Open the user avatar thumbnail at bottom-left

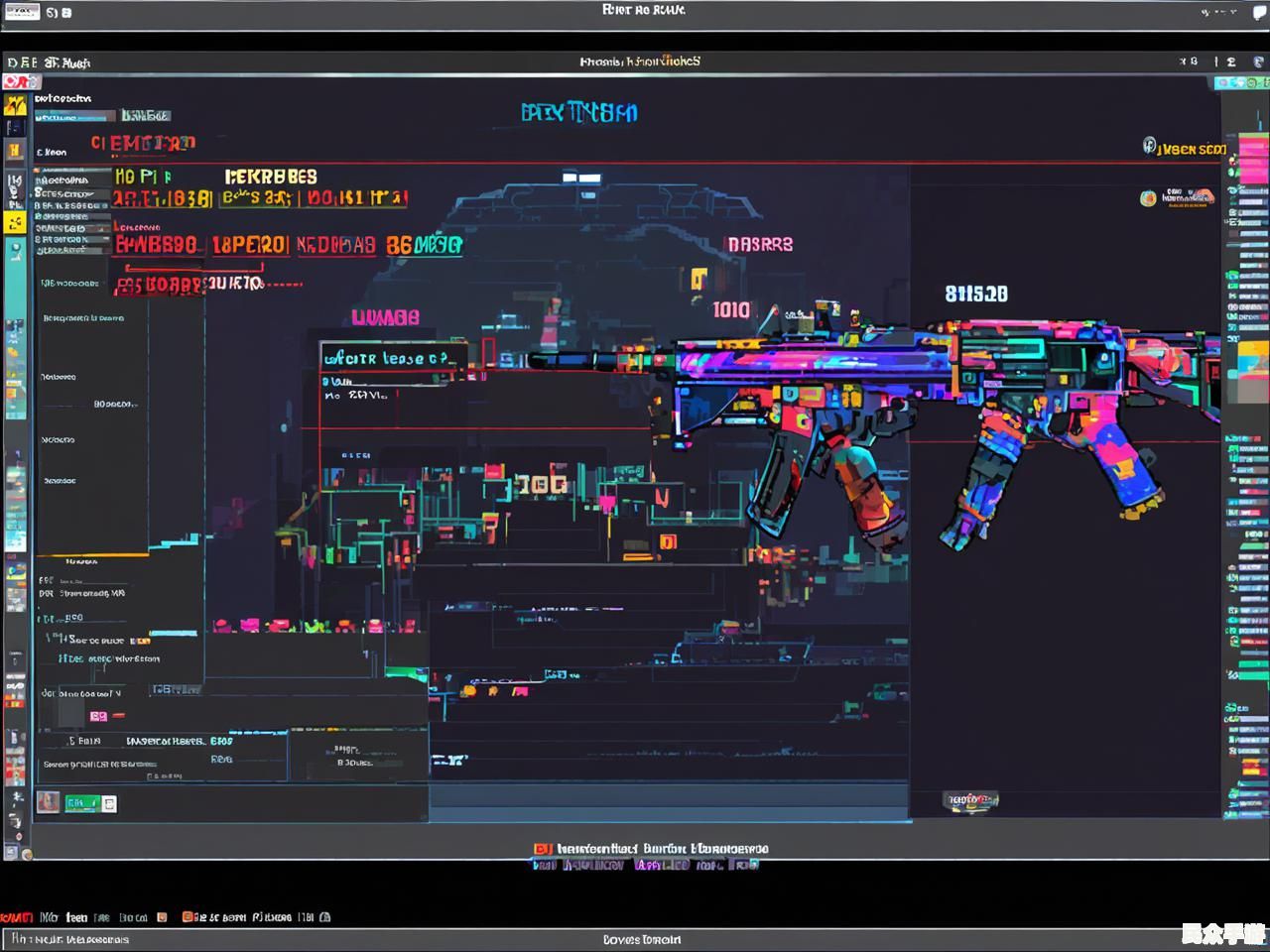click(48, 801)
